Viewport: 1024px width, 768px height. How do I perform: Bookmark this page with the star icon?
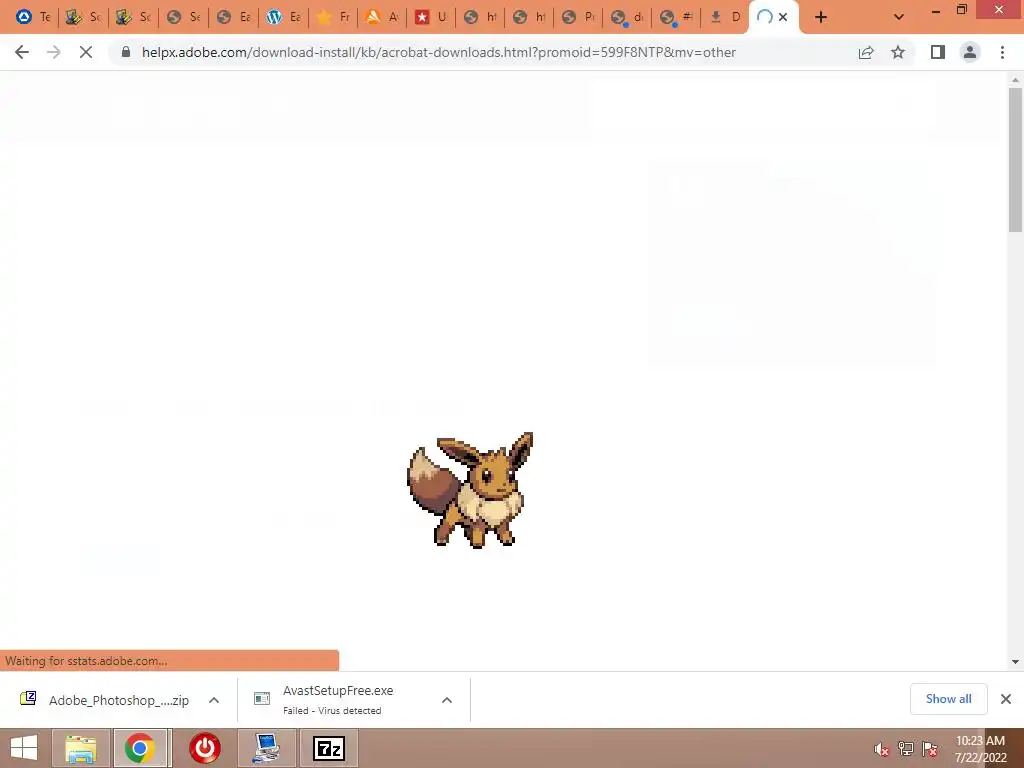coord(898,52)
